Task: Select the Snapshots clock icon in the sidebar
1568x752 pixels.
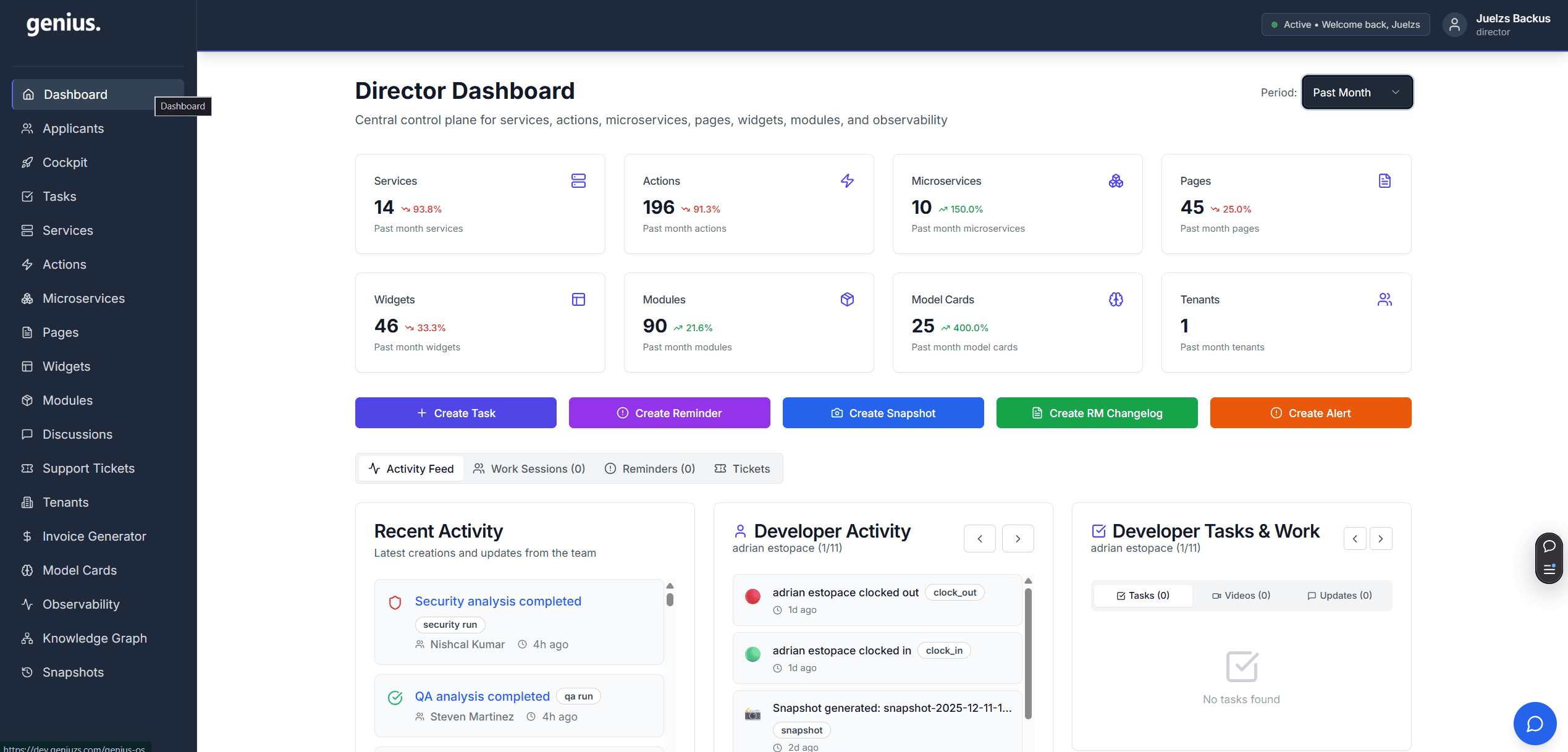Action: point(27,672)
